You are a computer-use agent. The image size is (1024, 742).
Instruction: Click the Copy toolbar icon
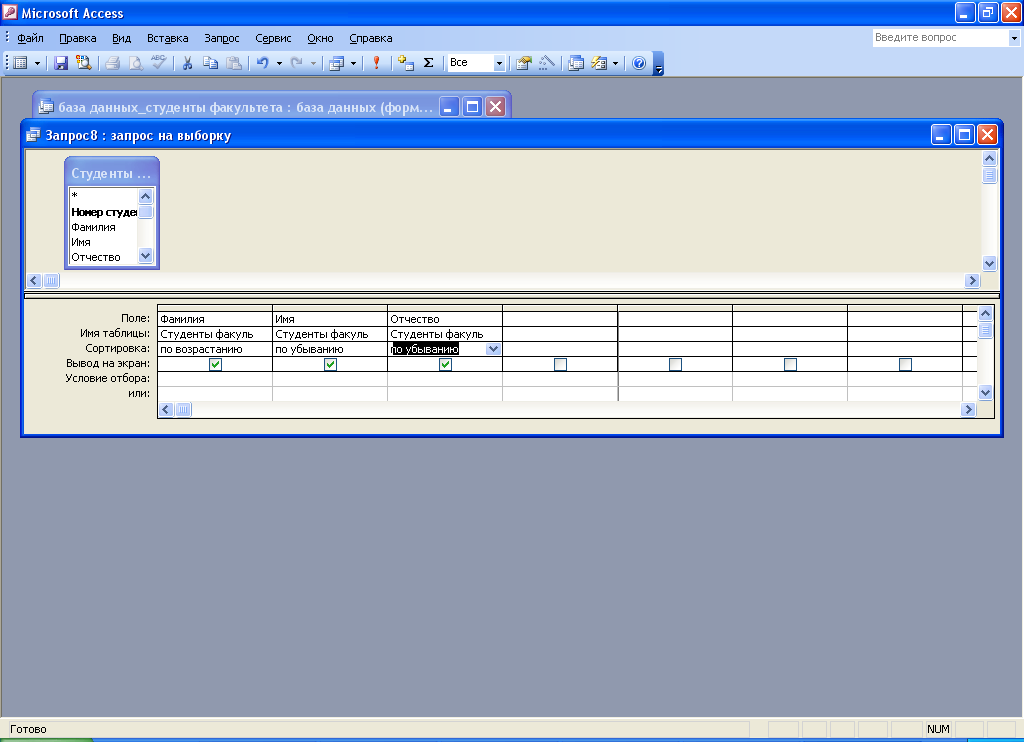point(210,63)
